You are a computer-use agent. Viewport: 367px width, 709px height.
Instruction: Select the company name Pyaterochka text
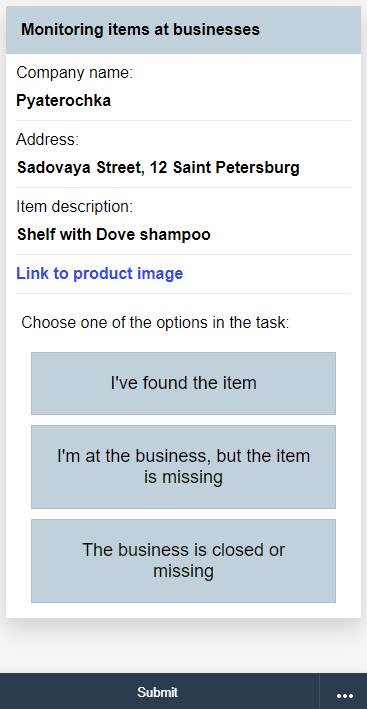click(x=63, y=100)
